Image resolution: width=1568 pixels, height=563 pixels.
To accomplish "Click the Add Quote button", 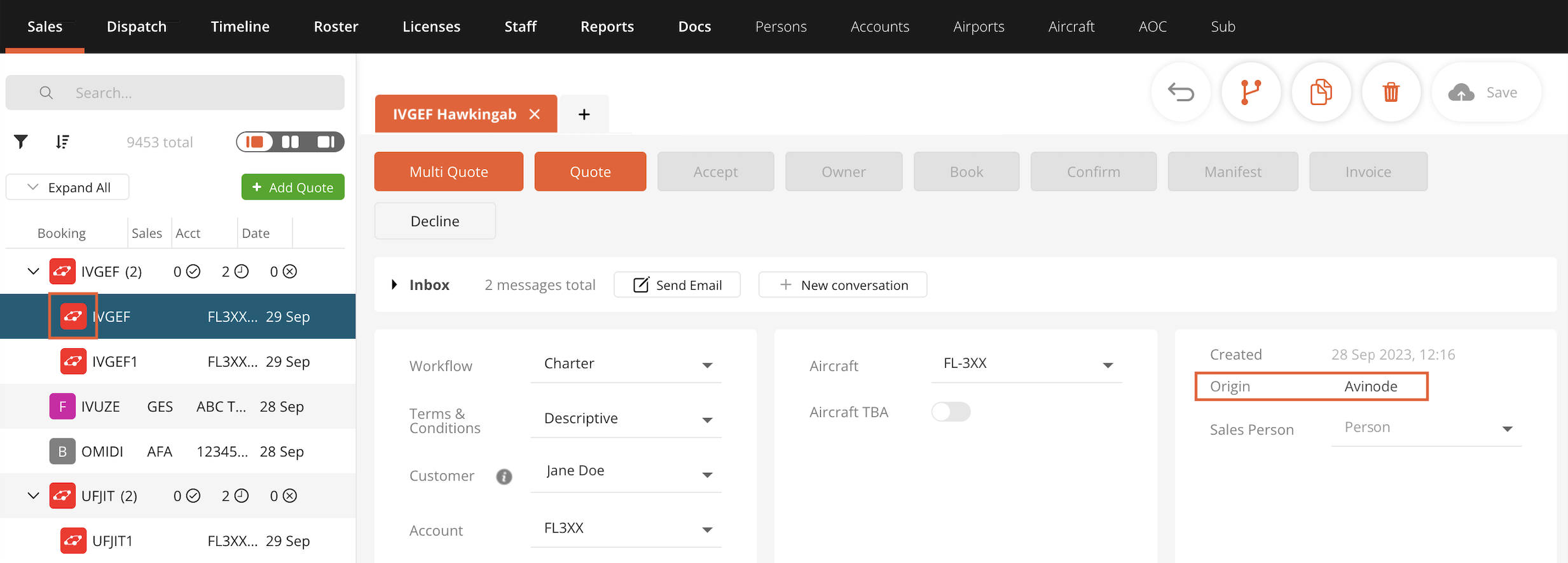I will (293, 187).
